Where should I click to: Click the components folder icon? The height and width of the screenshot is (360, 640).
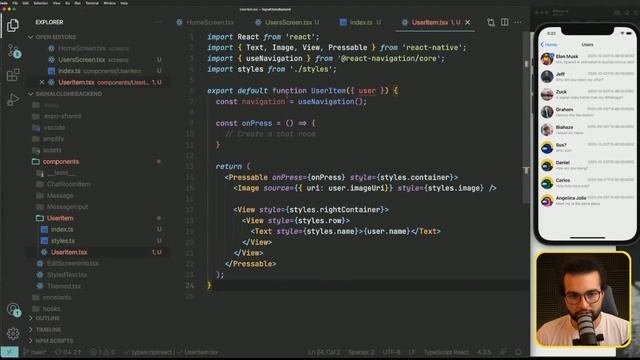point(36,162)
